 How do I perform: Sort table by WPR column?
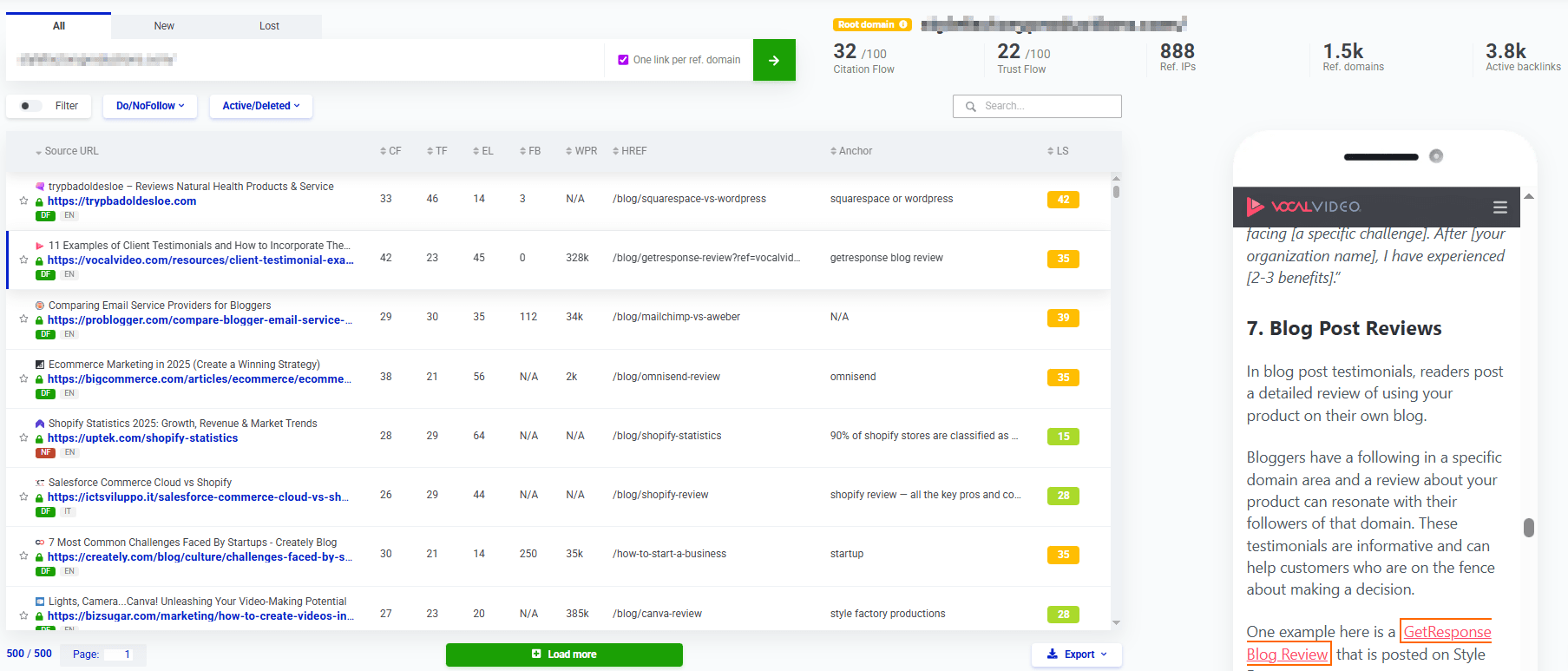pyautogui.click(x=581, y=151)
